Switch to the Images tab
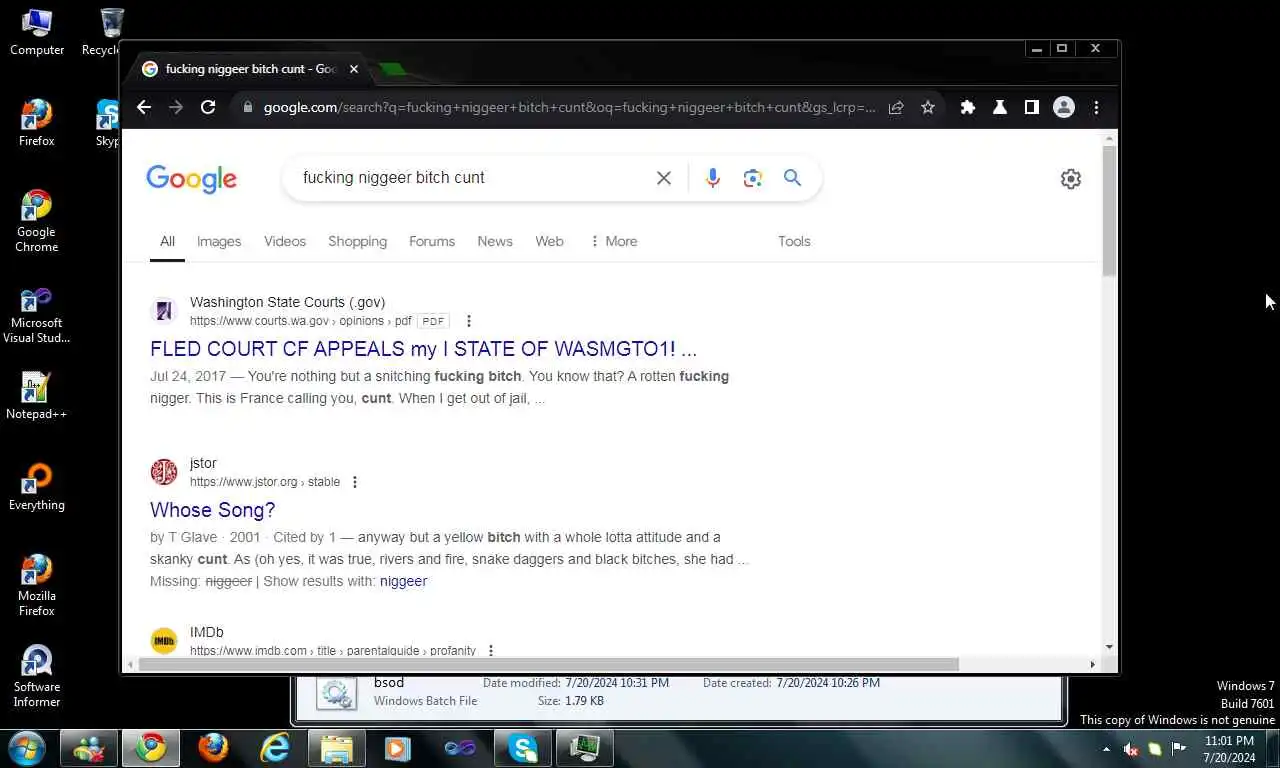This screenshot has width=1280, height=768. click(219, 241)
